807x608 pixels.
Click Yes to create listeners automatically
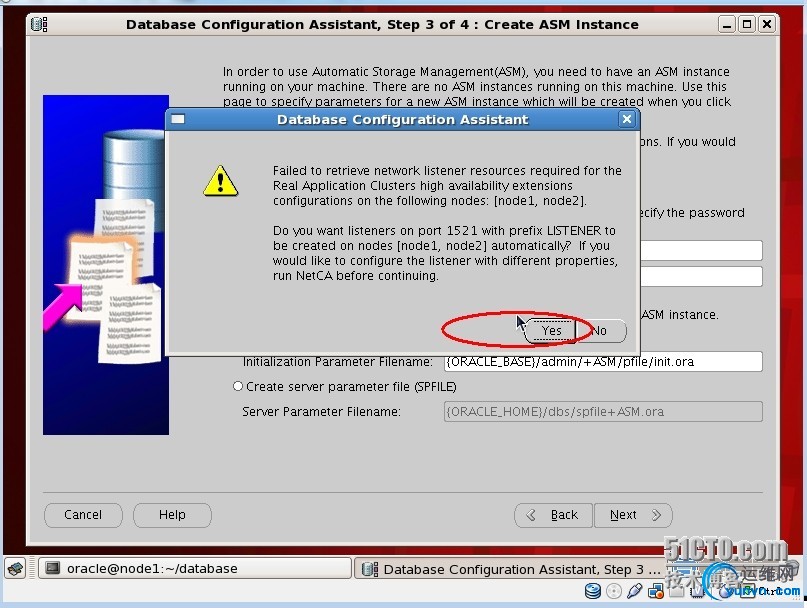(x=551, y=331)
